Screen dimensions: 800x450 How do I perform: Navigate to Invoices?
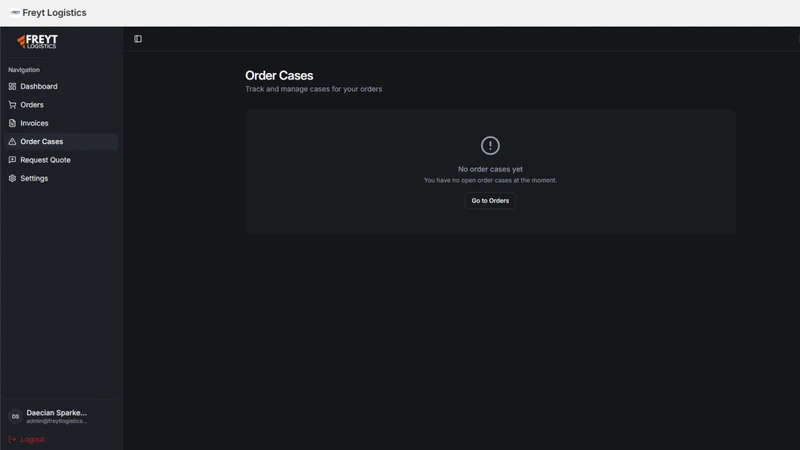point(61,123)
